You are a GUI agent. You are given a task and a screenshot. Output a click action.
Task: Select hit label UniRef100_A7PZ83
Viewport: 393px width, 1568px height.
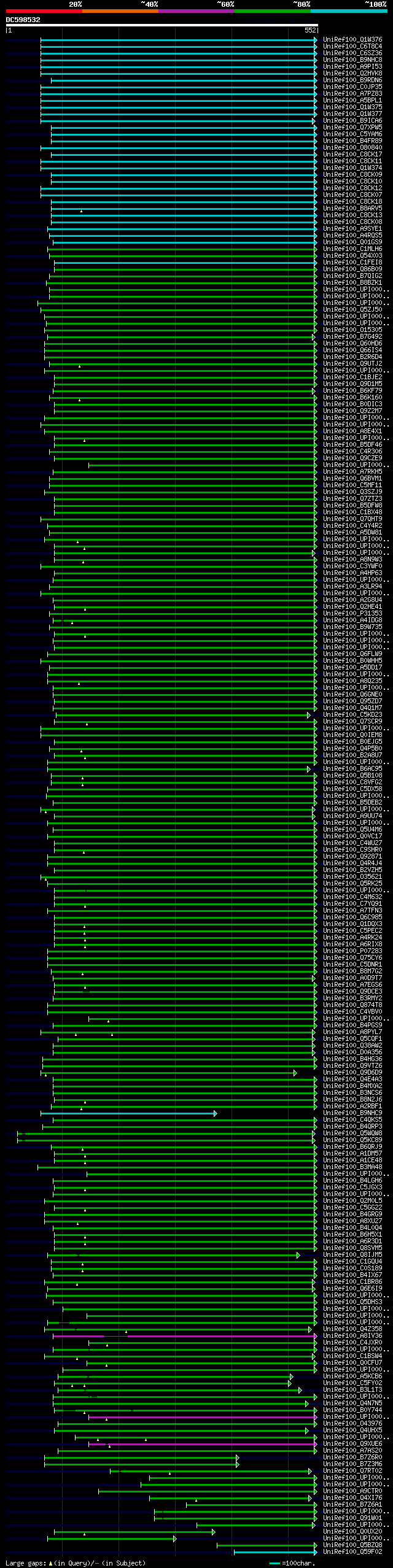[x=352, y=93]
